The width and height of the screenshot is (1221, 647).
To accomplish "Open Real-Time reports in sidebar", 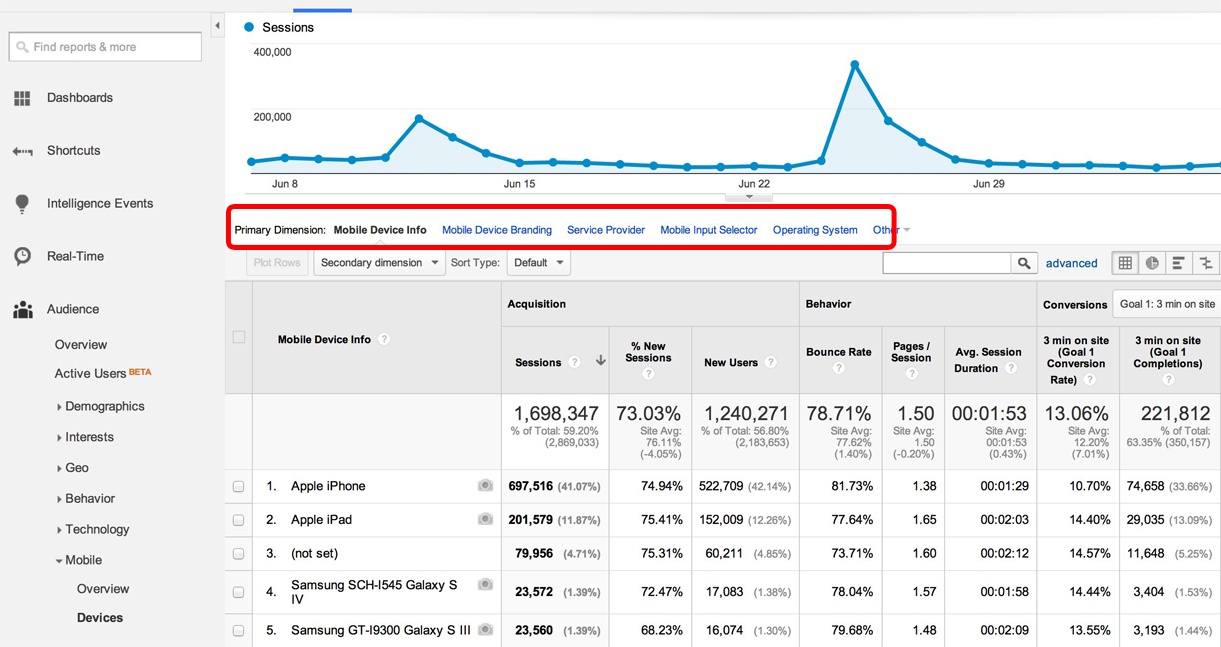I will [75, 256].
